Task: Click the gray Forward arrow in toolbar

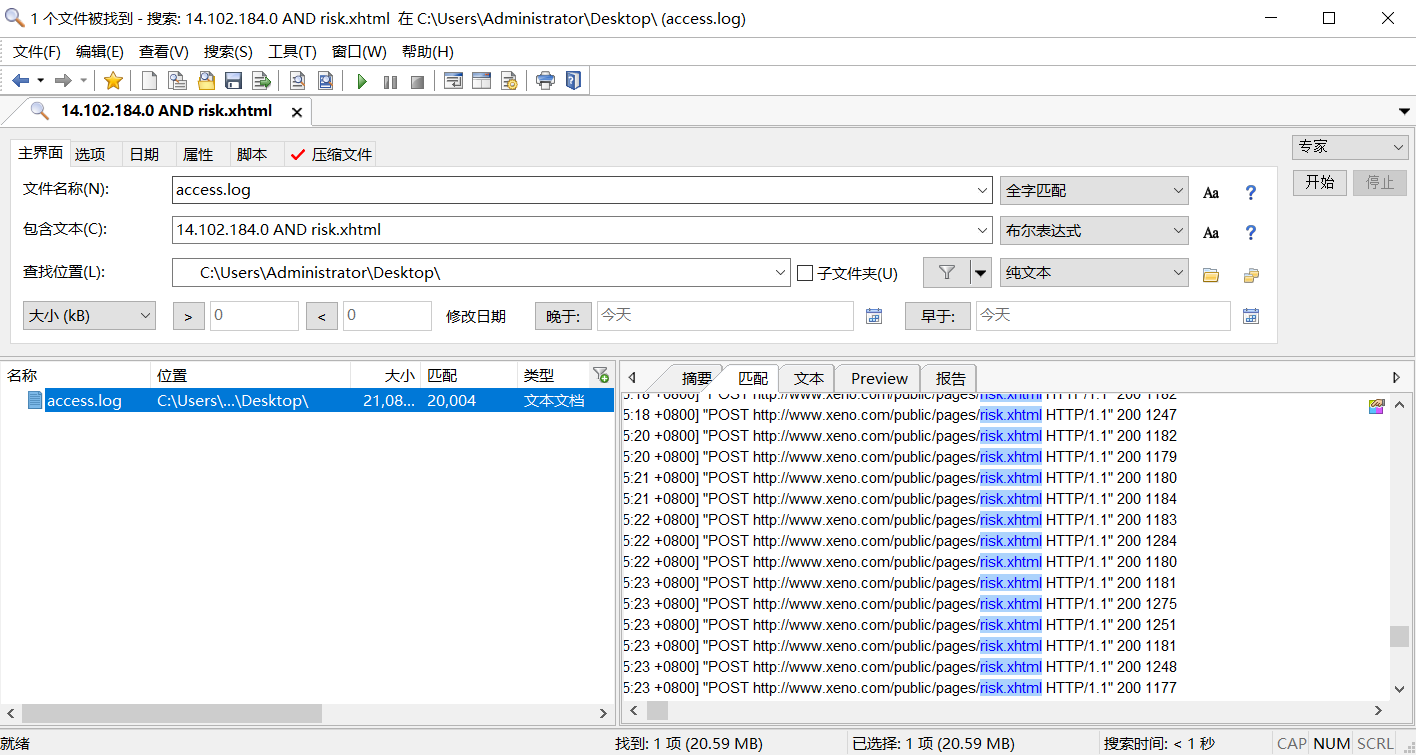Action: pos(63,81)
